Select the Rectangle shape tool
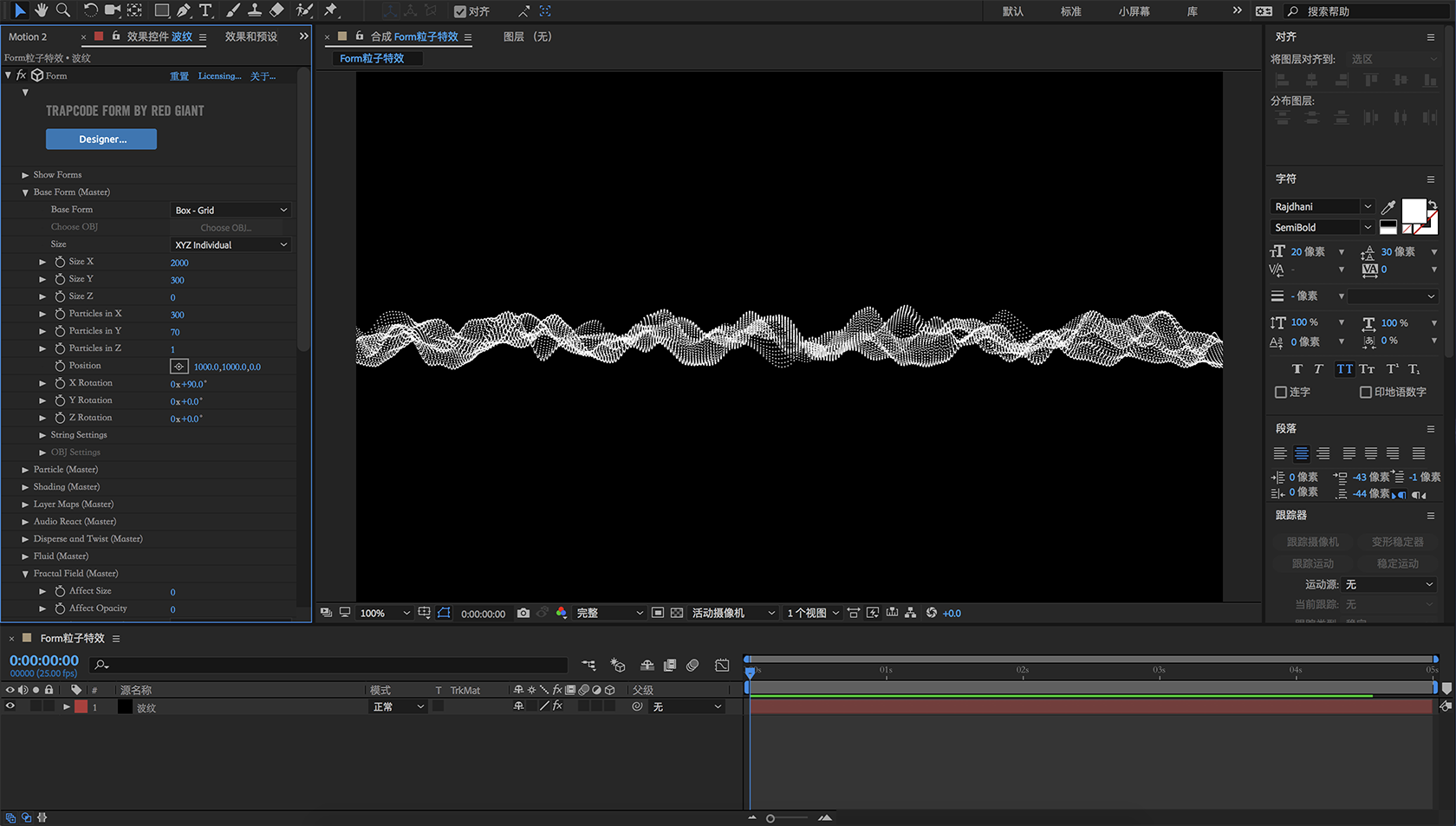Viewport: 1456px width, 826px height. [161, 10]
